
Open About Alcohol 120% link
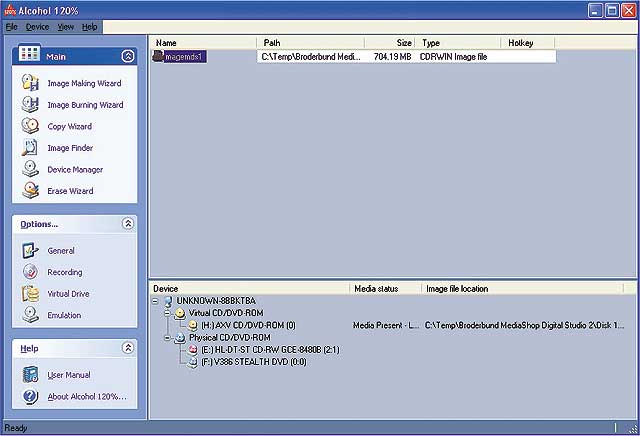point(87,396)
